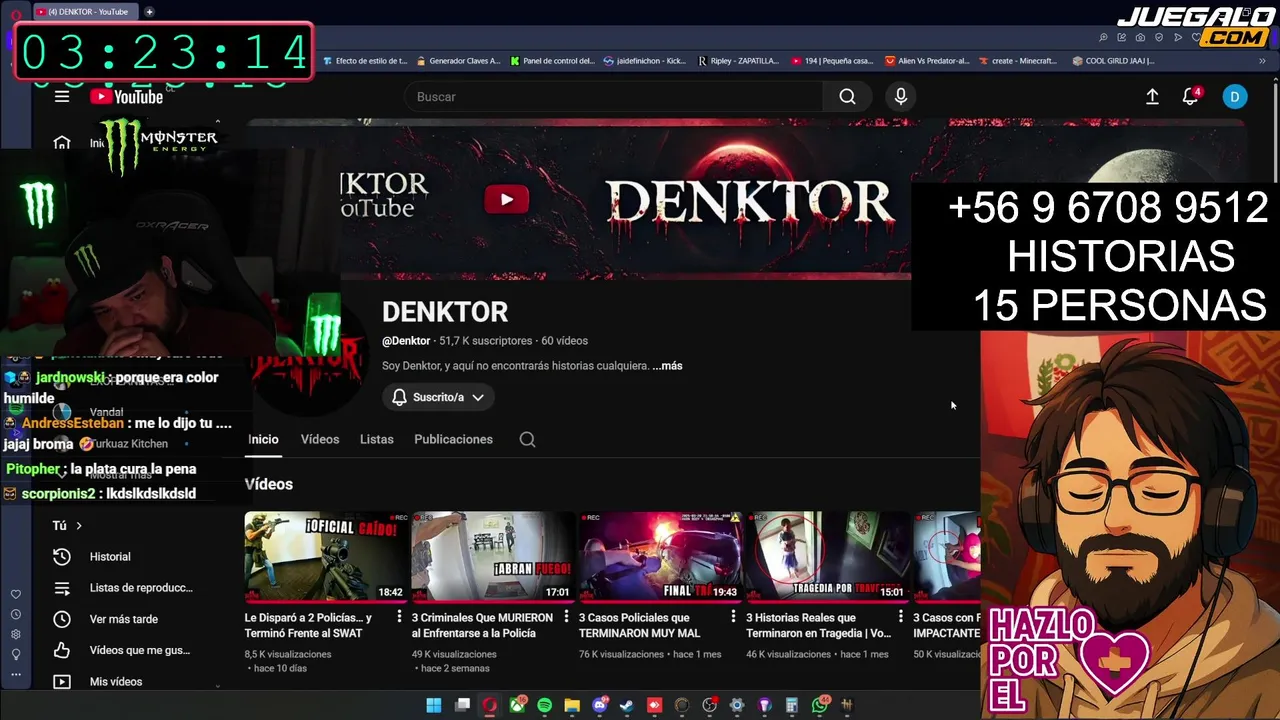This screenshot has height=720, width=1280.
Task: Open options for 3 Casos Policiales video
Action: tap(733, 618)
